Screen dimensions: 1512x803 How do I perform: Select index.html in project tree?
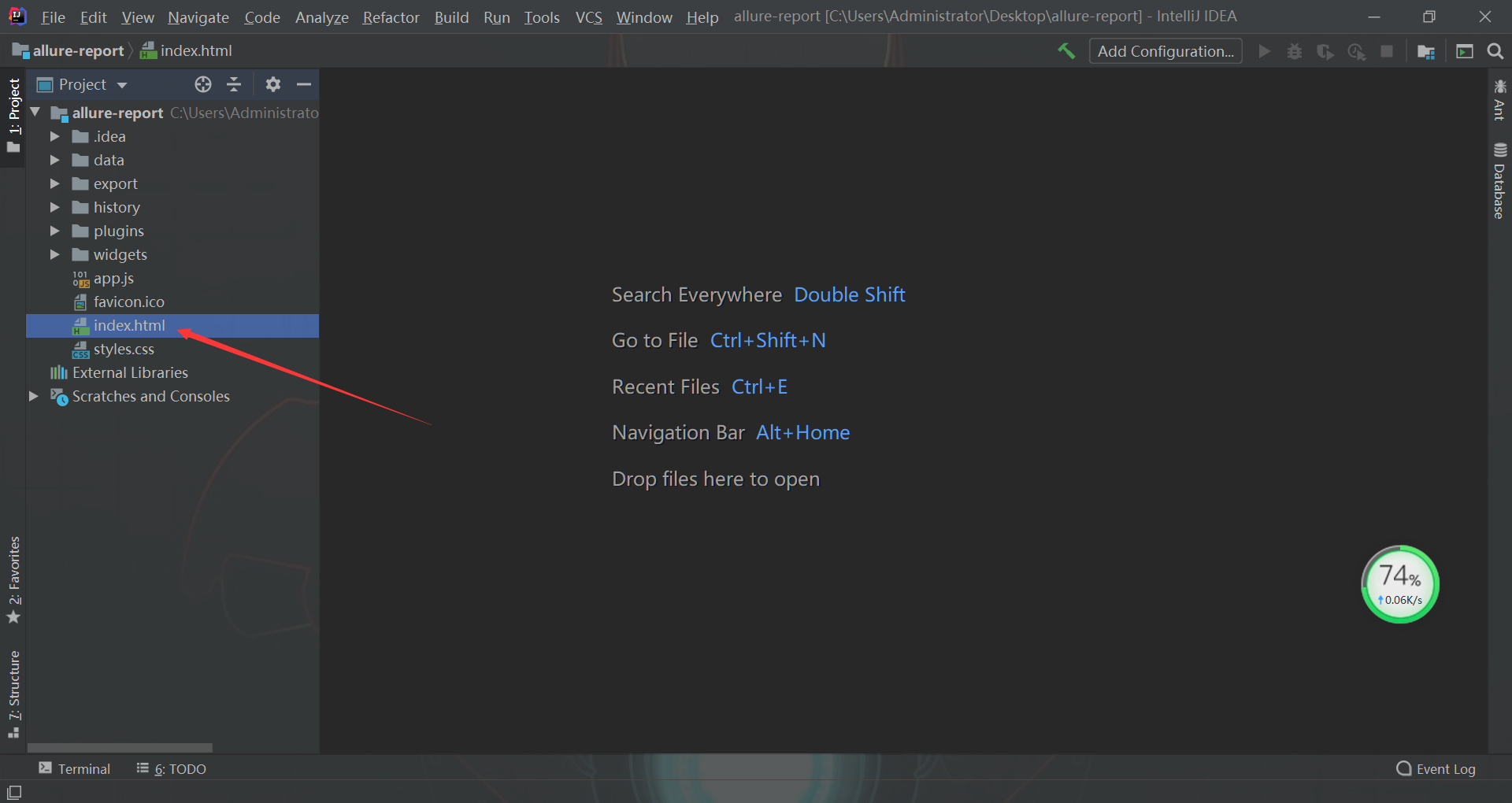pyautogui.click(x=172, y=325)
